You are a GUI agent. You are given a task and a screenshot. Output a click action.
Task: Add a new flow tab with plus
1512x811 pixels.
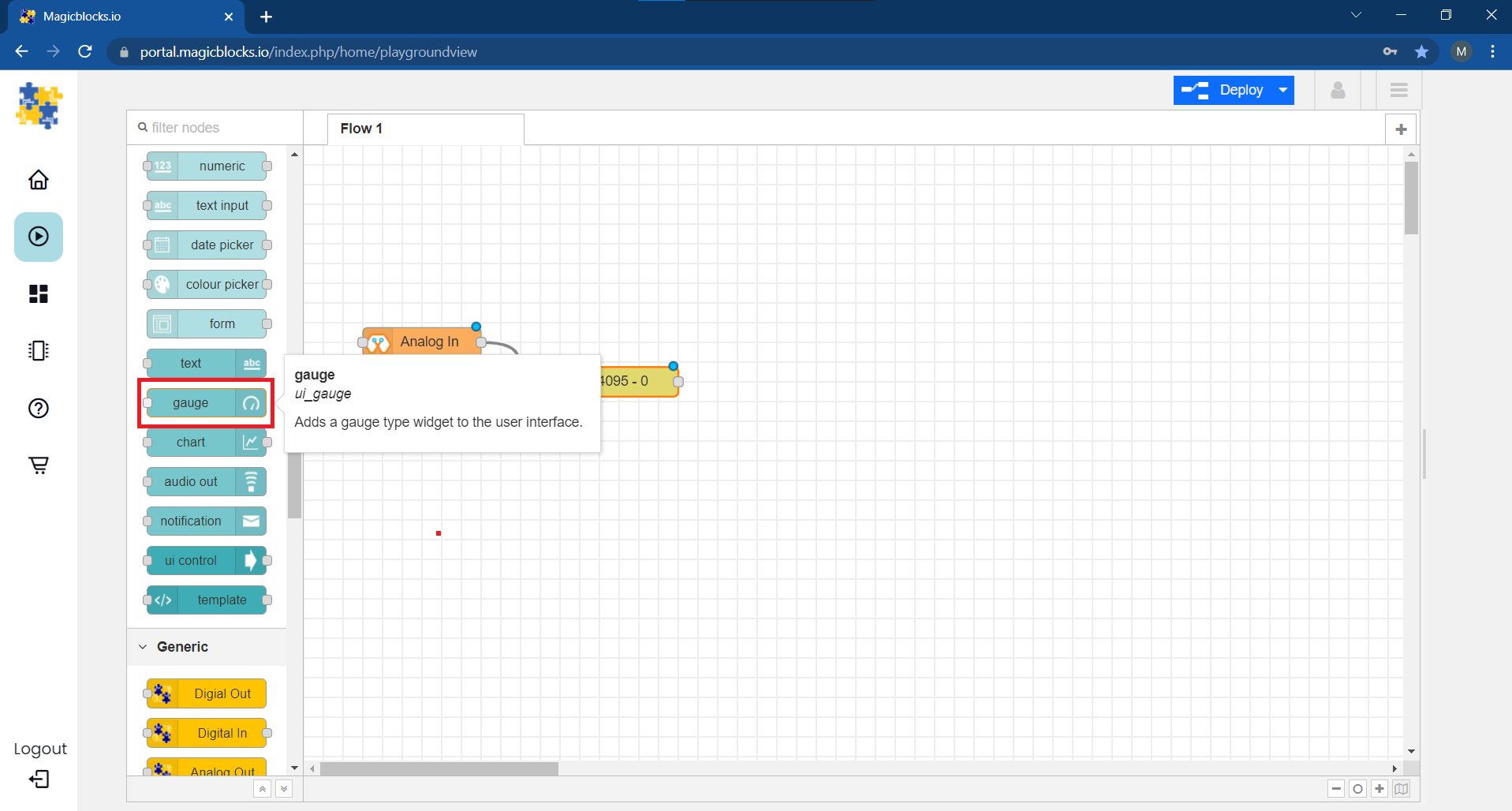pyautogui.click(x=1401, y=129)
